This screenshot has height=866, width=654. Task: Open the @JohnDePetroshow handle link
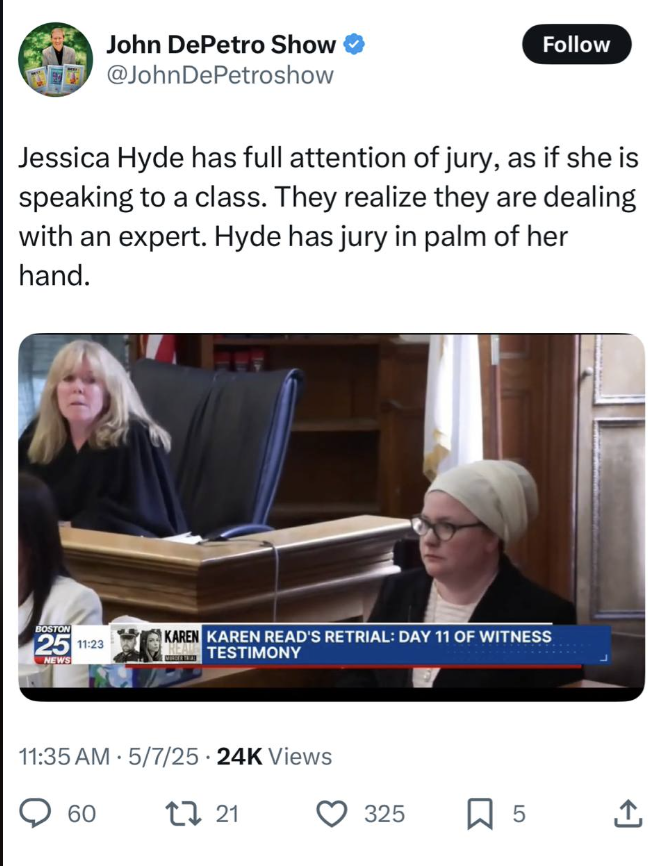point(220,75)
